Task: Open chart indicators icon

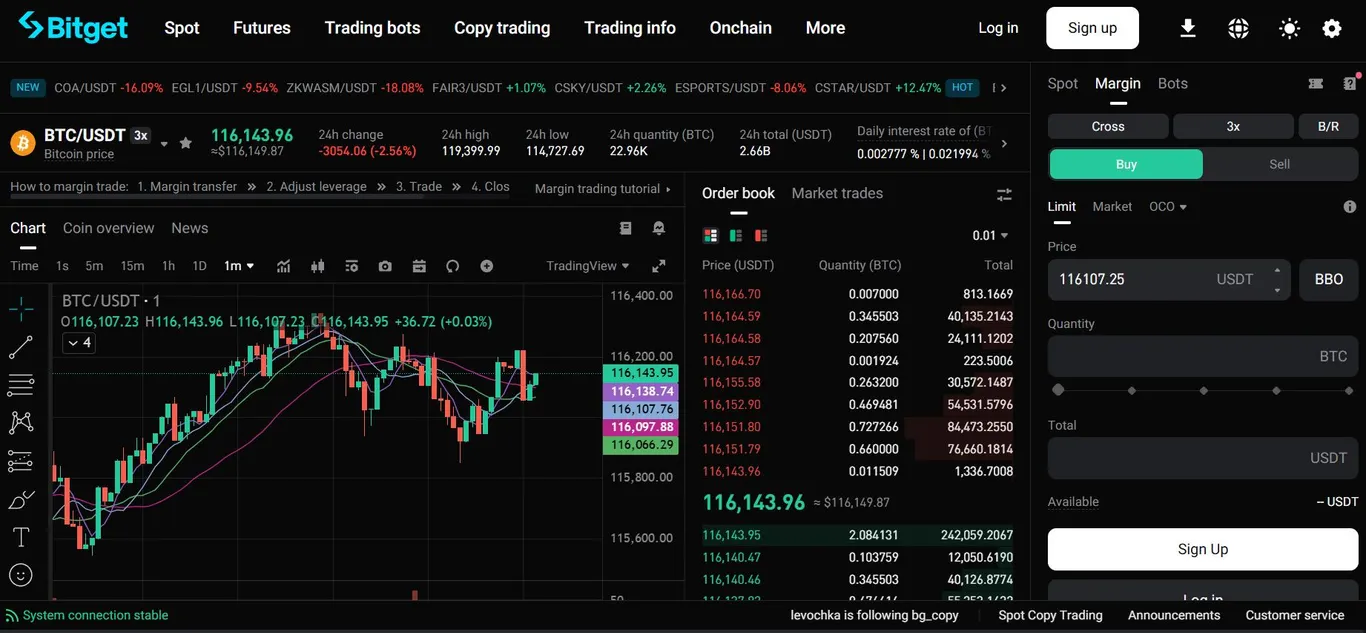Action: point(284,266)
